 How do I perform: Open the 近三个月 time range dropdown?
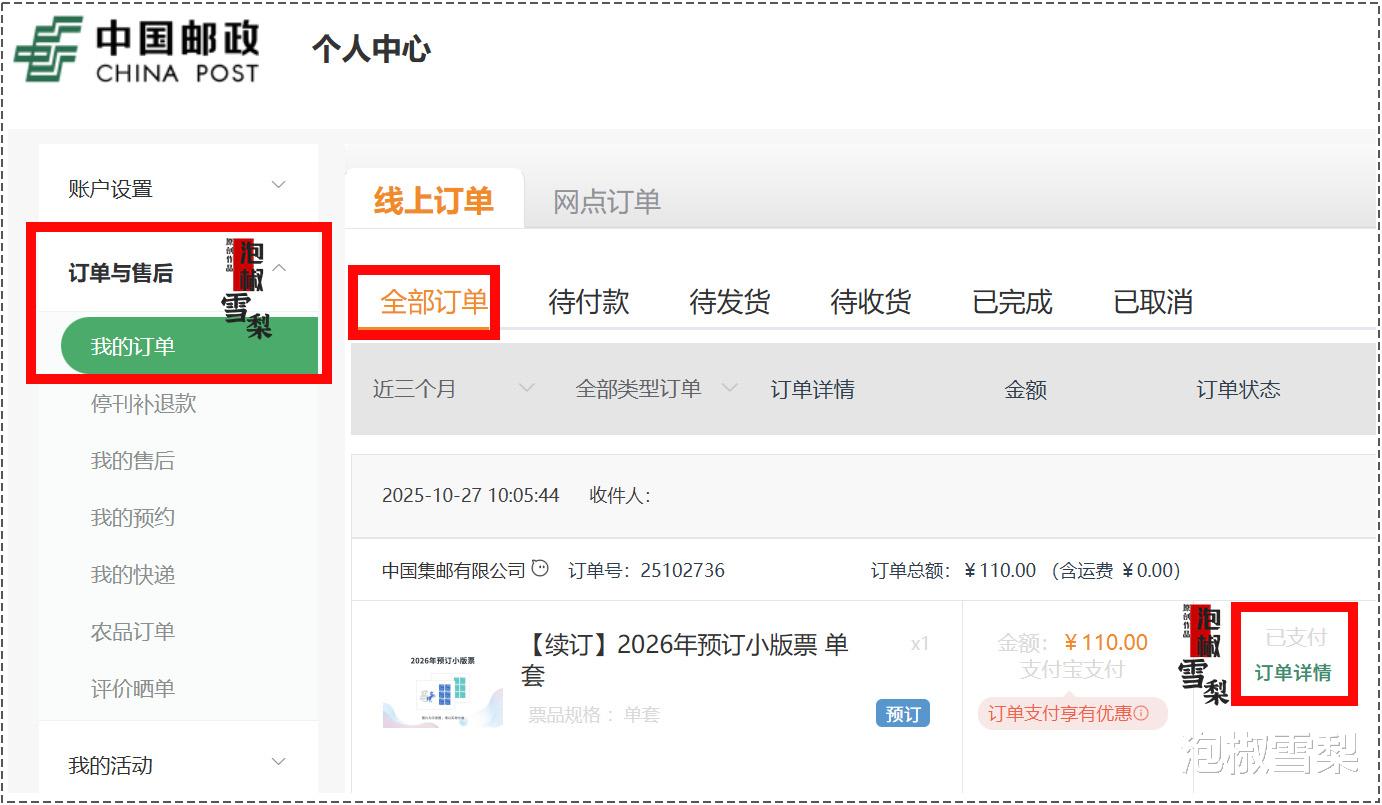pos(454,388)
